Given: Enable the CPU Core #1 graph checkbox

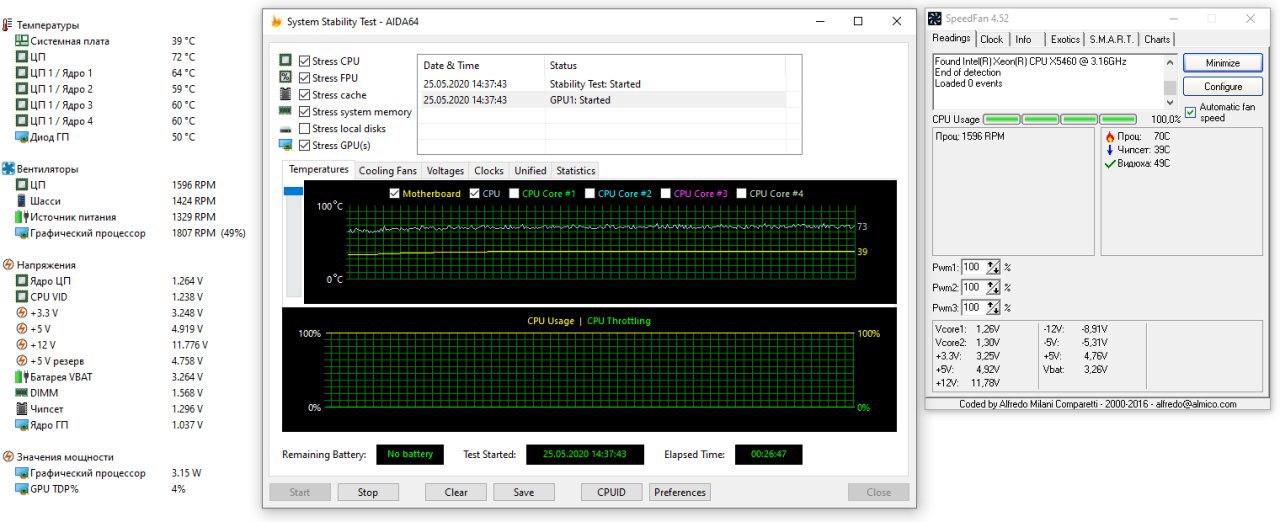Looking at the screenshot, I should (514, 193).
